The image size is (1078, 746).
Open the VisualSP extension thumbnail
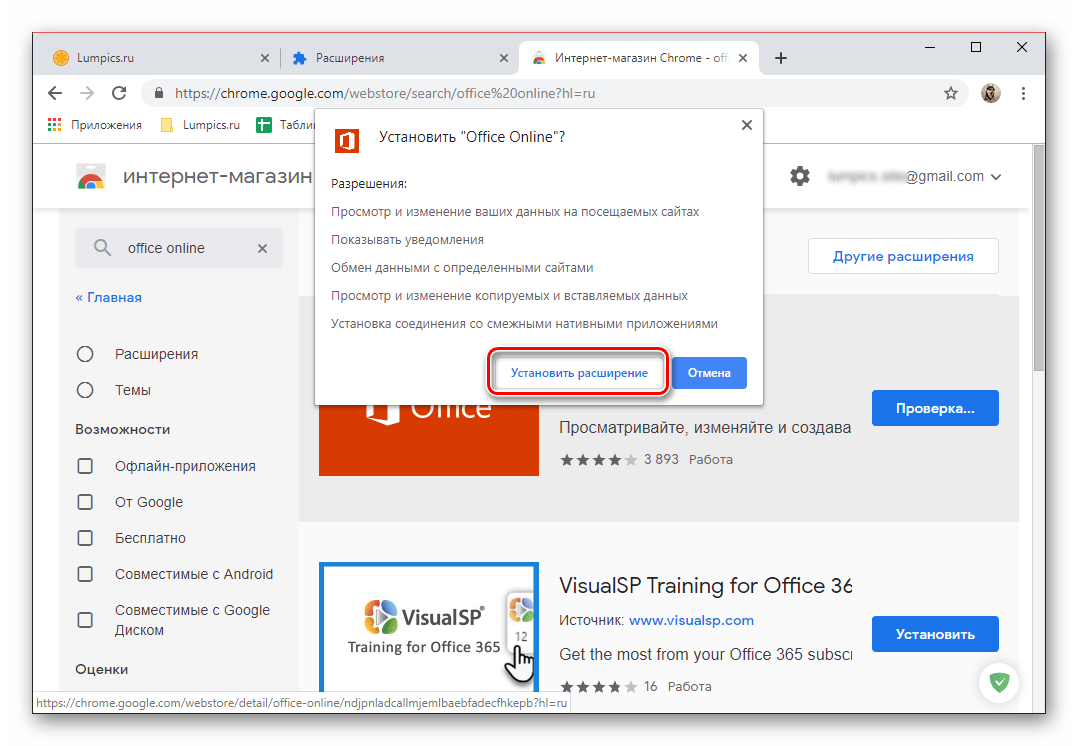[x=429, y=627]
